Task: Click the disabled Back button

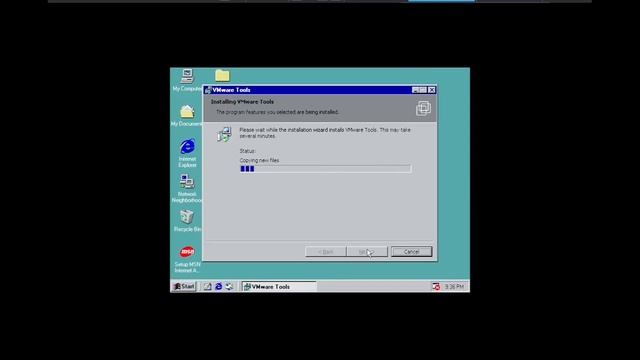Action: 326,252
